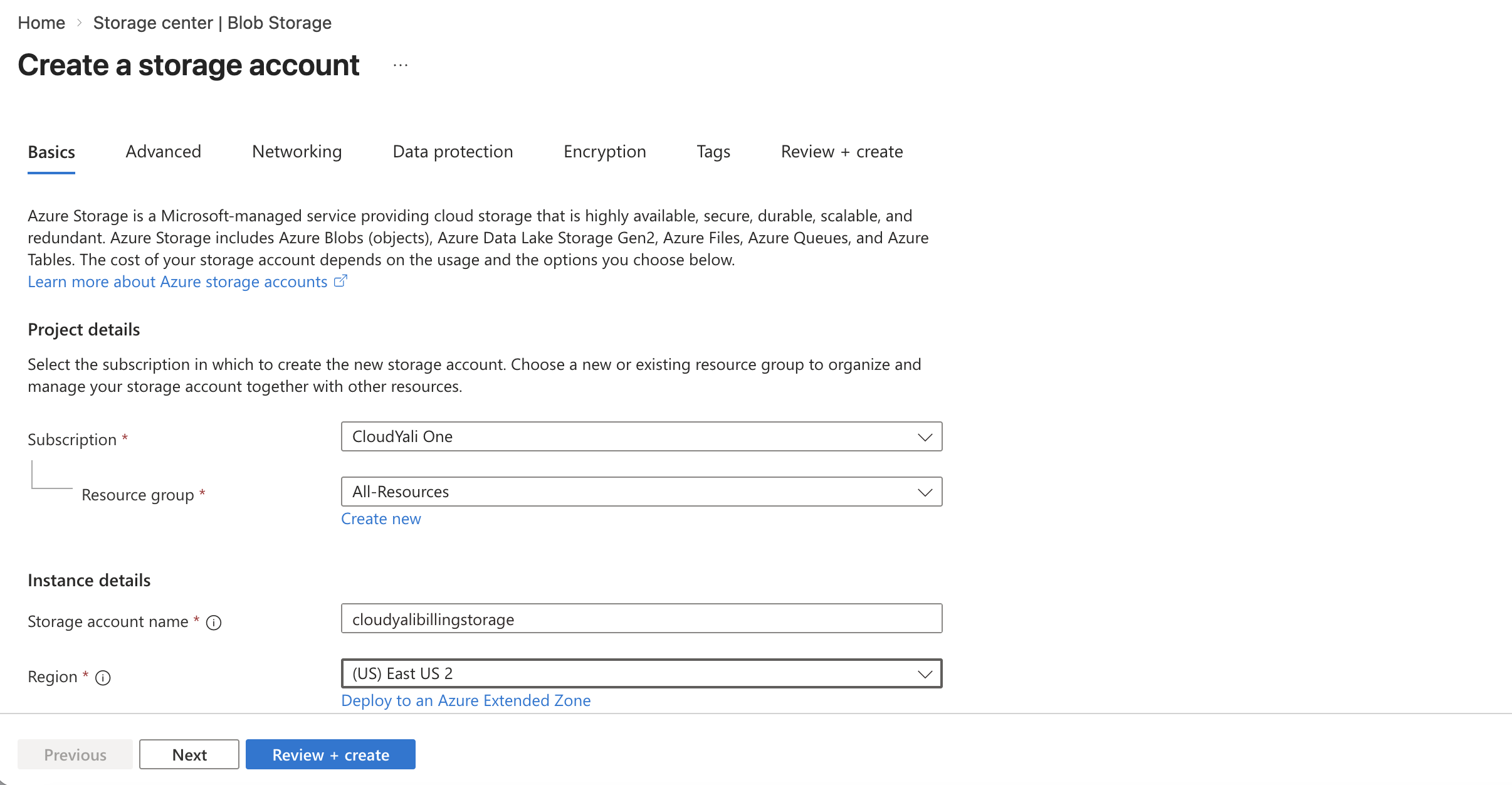The height and width of the screenshot is (785, 1512).
Task: Open the Review + create tab
Action: tap(841, 152)
